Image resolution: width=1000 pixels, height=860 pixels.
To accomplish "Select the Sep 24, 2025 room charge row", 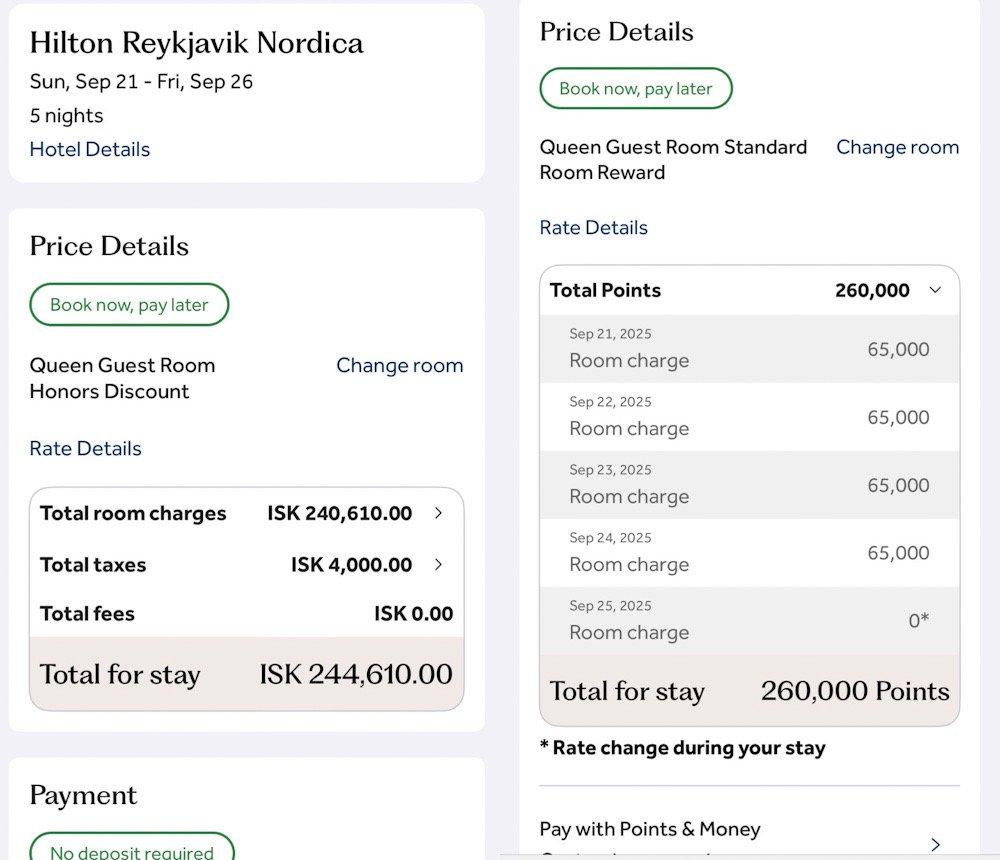I will (x=749, y=553).
